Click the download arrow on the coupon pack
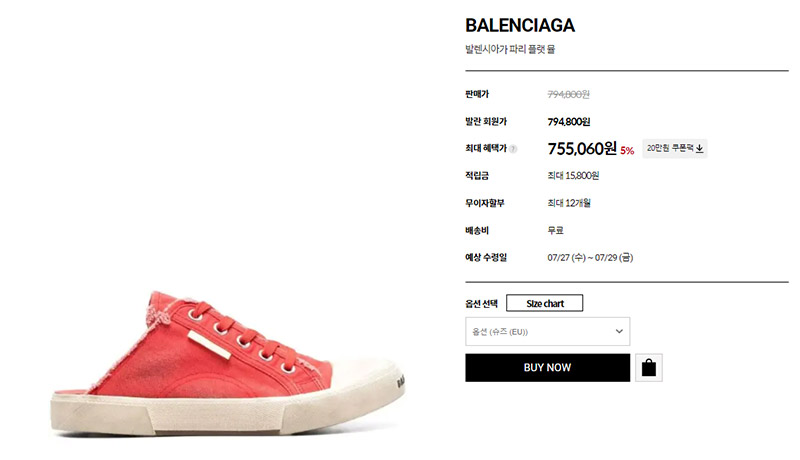The image size is (800, 460). 699,148
